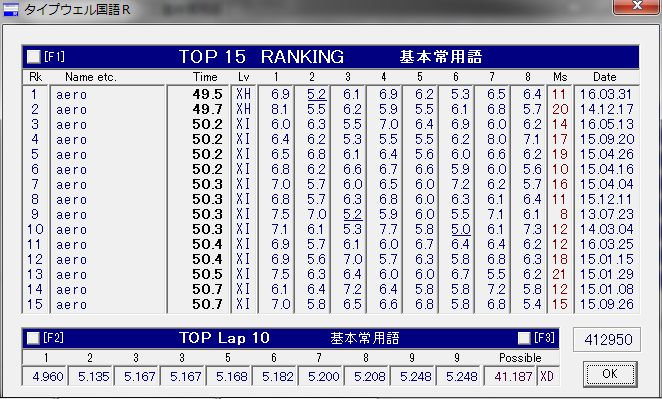The image size is (662, 399).
Task: Click the underlined 5.2 in rank 1 row
Action: pos(317,95)
